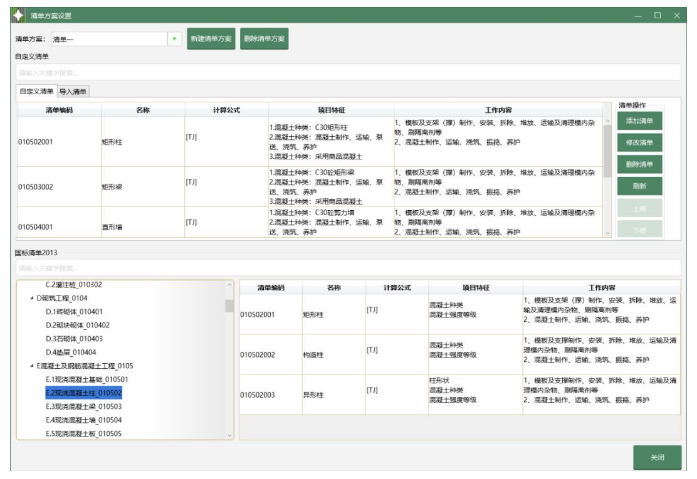Image resolution: width=697 pixels, height=479 pixels.
Task: Click the 修改清单 button
Action: click(639, 143)
